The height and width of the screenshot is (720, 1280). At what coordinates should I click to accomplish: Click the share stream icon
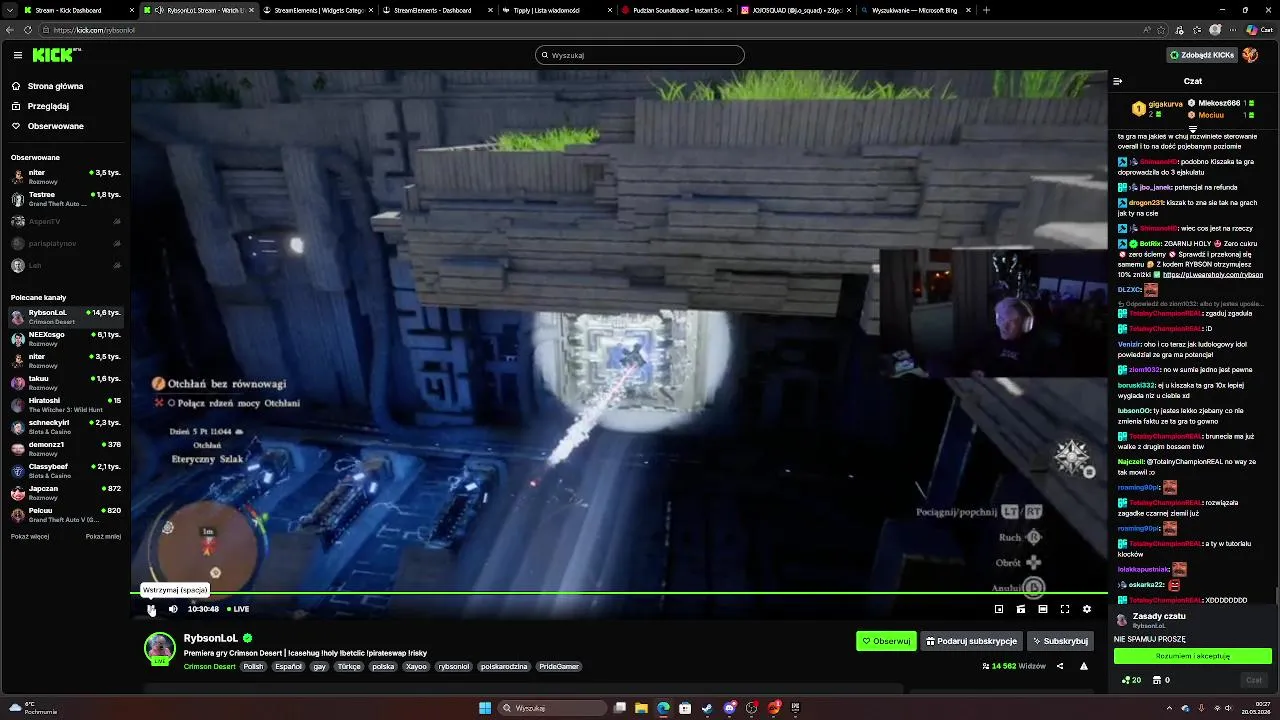click(x=1060, y=666)
